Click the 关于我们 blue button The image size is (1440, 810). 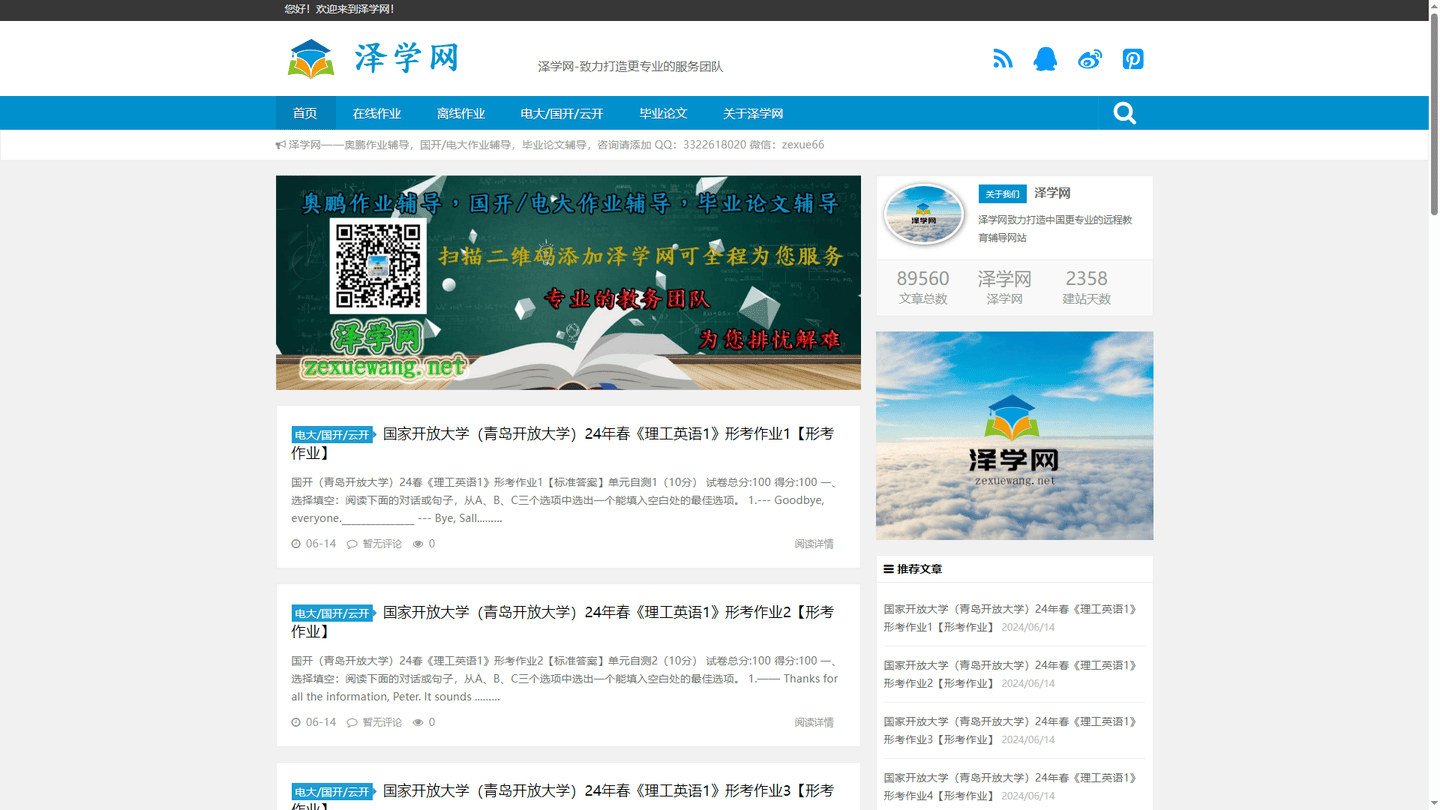pos(1002,194)
